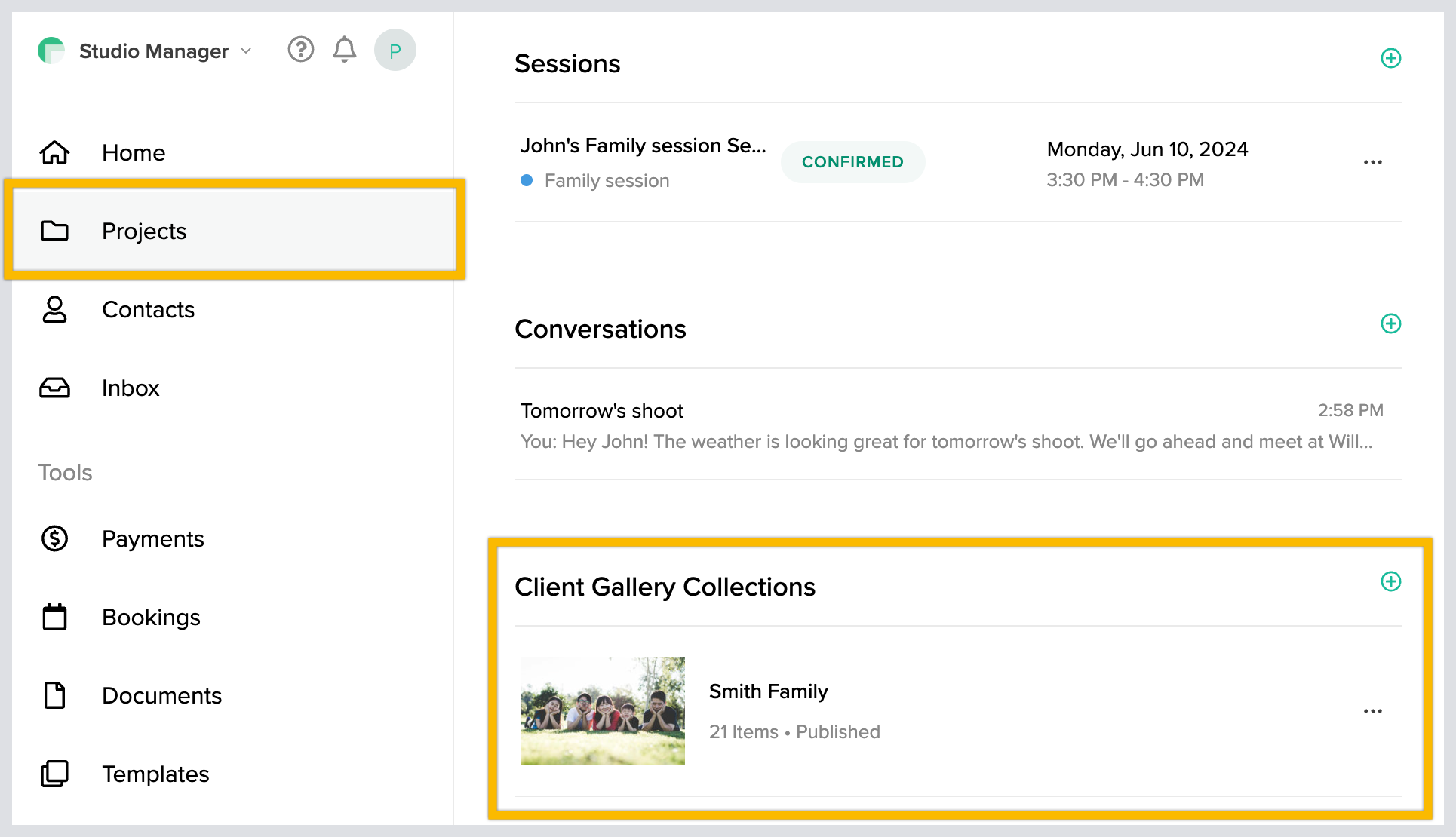This screenshot has height=837, width=1456.
Task: Open Documents in the sidebar
Action: (x=161, y=695)
